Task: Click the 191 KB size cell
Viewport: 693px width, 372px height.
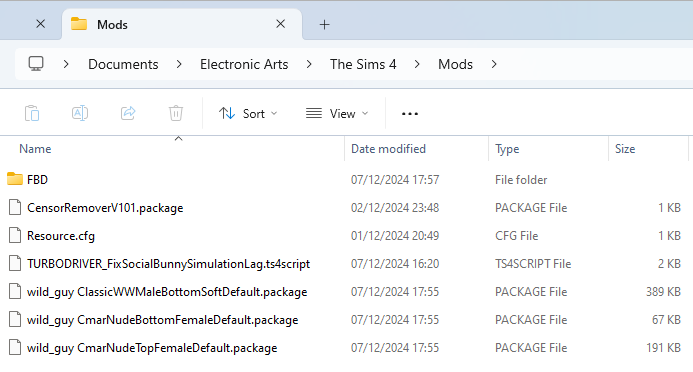Action: [x=663, y=348]
